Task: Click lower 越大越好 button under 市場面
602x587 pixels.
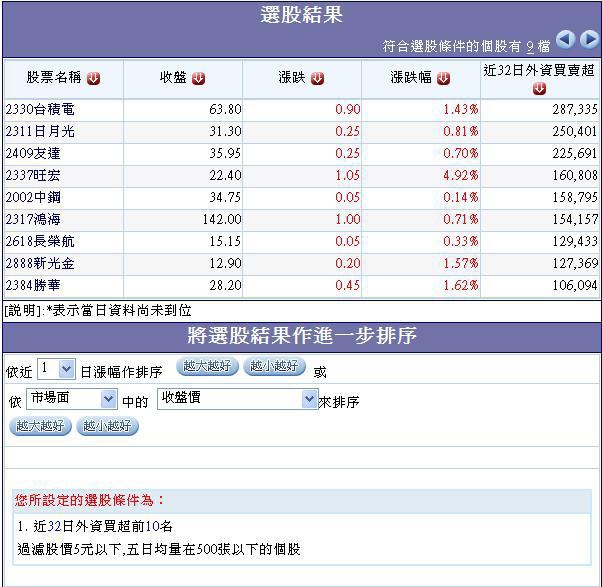Action: tap(40, 427)
